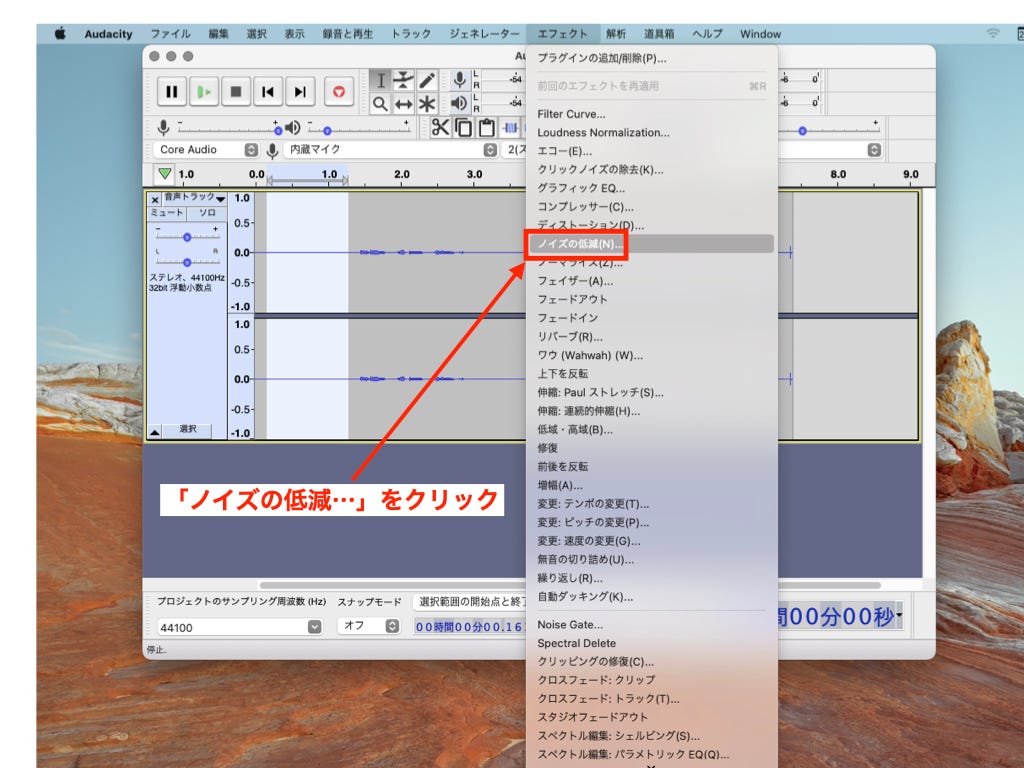Select the Multi-tool asterisk icon
The width and height of the screenshot is (1024, 768).
[x=427, y=104]
